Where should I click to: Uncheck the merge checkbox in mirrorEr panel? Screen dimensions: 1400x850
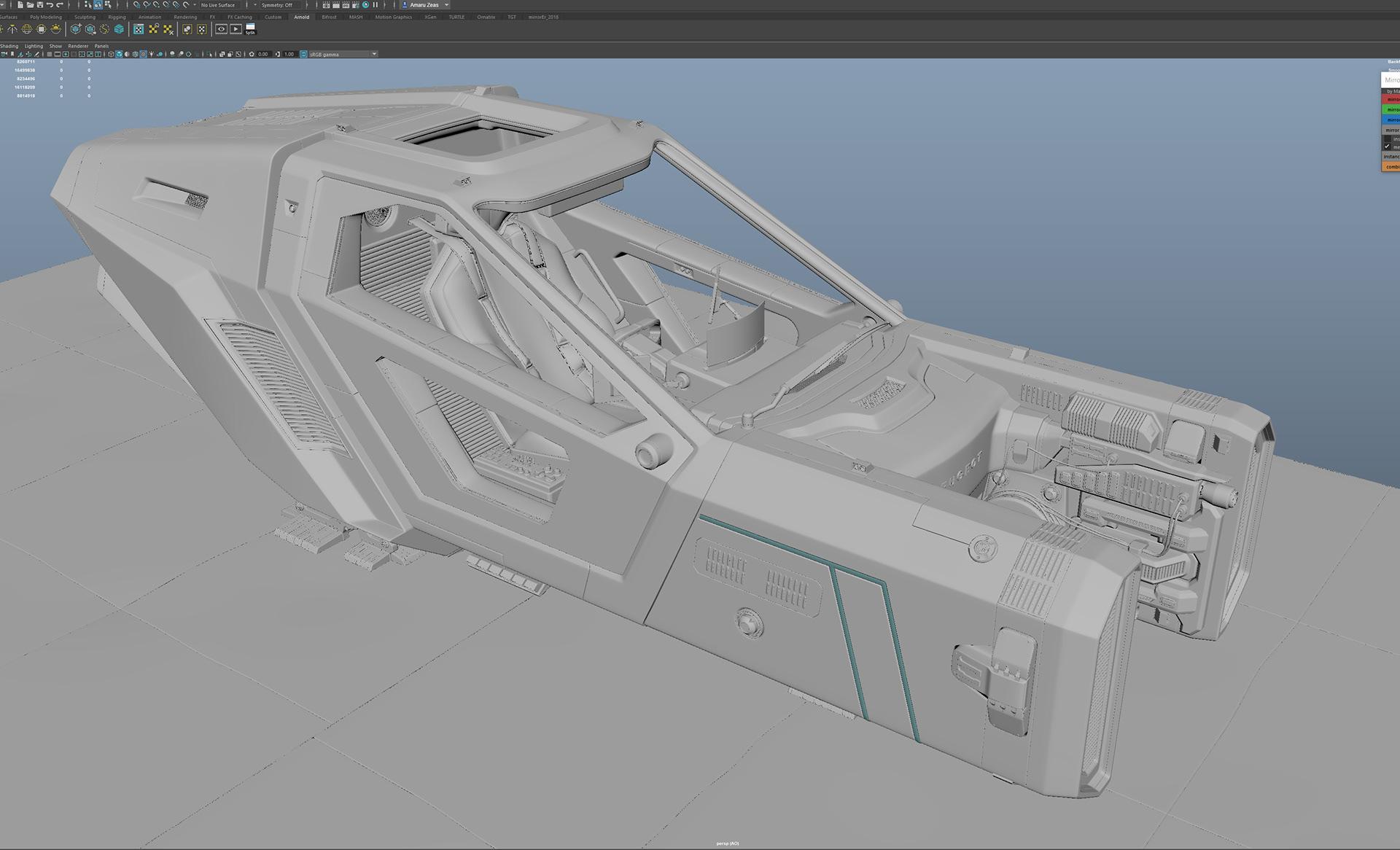[x=1387, y=147]
